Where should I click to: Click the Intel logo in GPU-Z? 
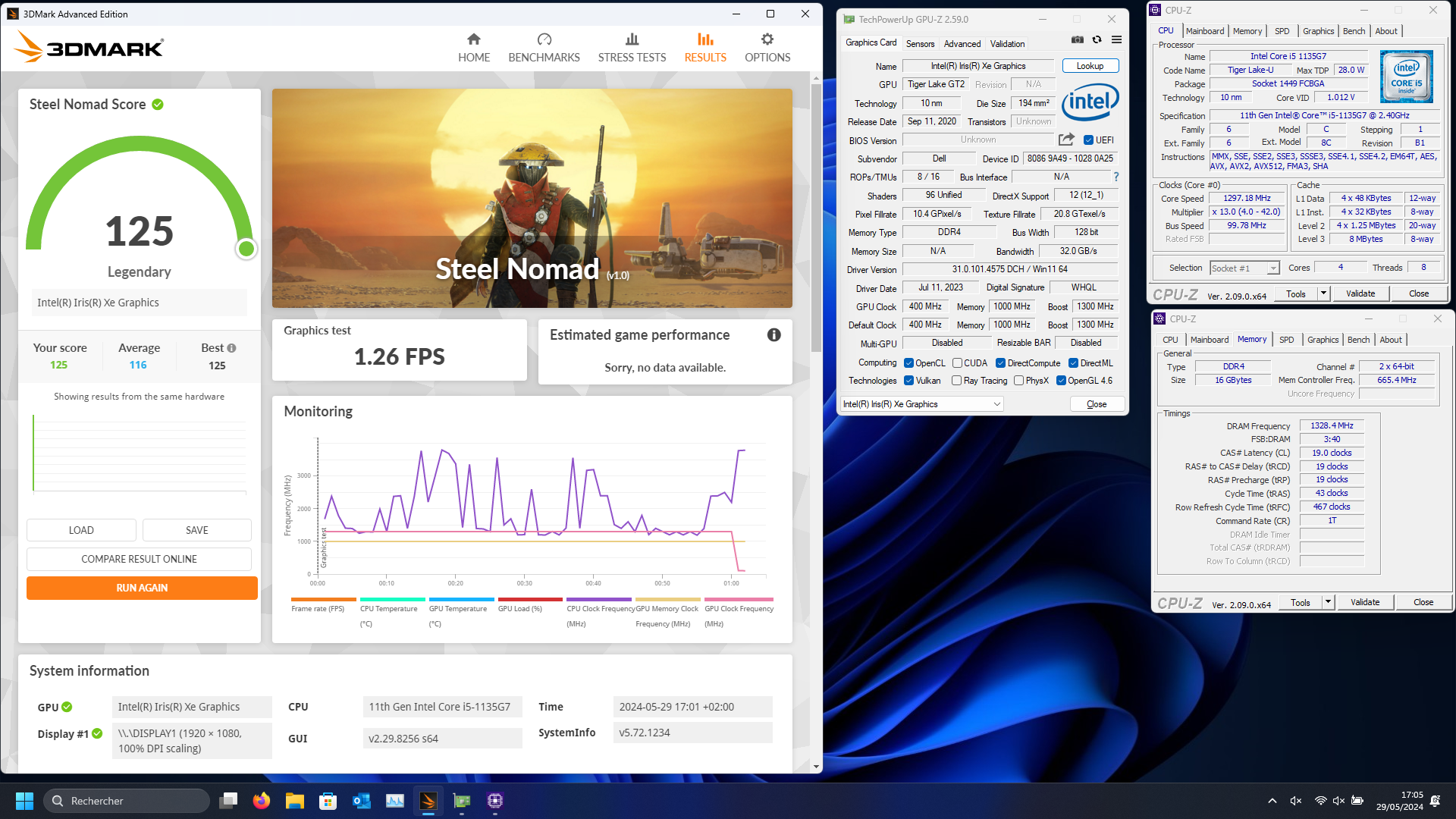coord(1090,102)
